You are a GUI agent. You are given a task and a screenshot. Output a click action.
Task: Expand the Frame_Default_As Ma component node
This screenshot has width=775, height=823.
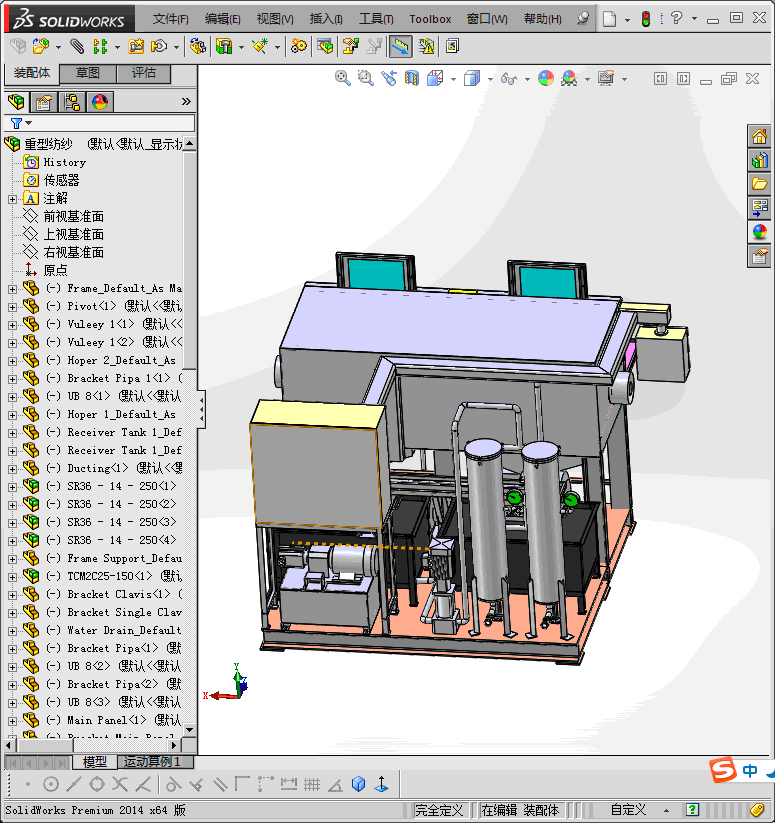click(12, 289)
